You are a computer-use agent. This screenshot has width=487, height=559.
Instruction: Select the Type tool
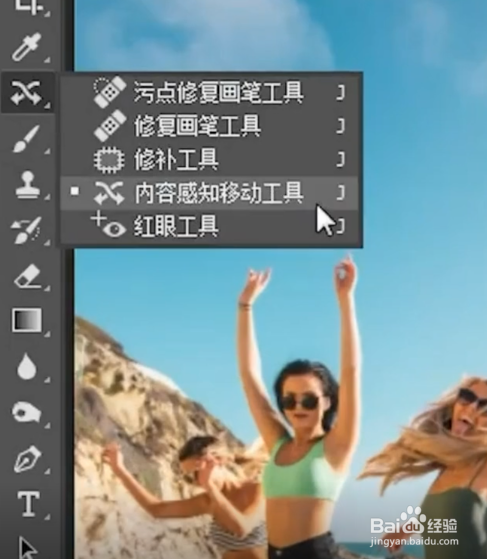29,504
